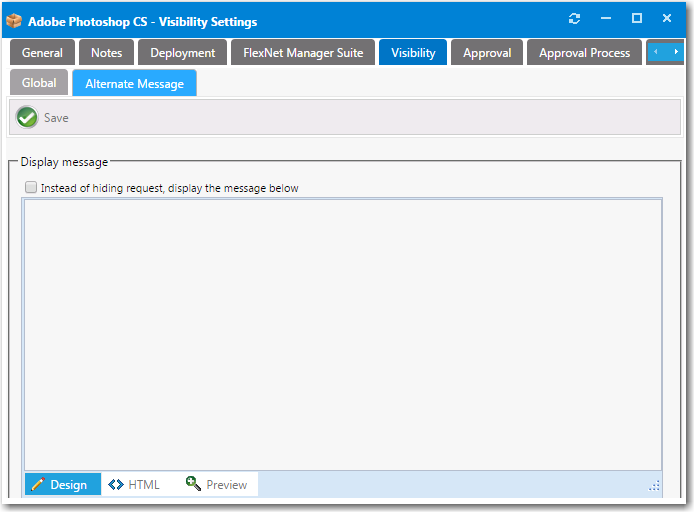Click the editor resize grip corner
Image resolution: width=694 pixels, height=512 pixels.
pos(654,485)
